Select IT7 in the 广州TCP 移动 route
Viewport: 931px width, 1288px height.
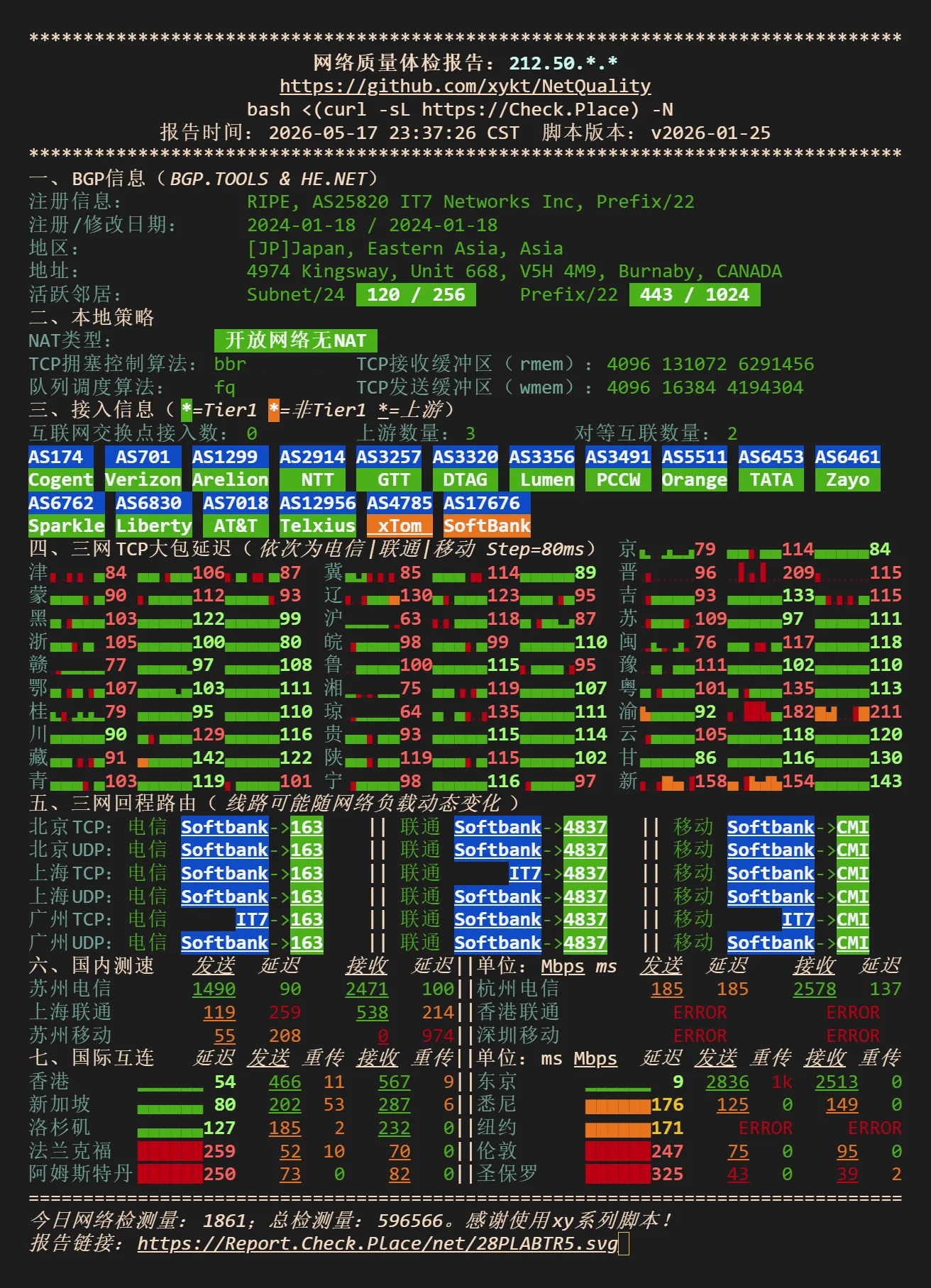pos(798,919)
